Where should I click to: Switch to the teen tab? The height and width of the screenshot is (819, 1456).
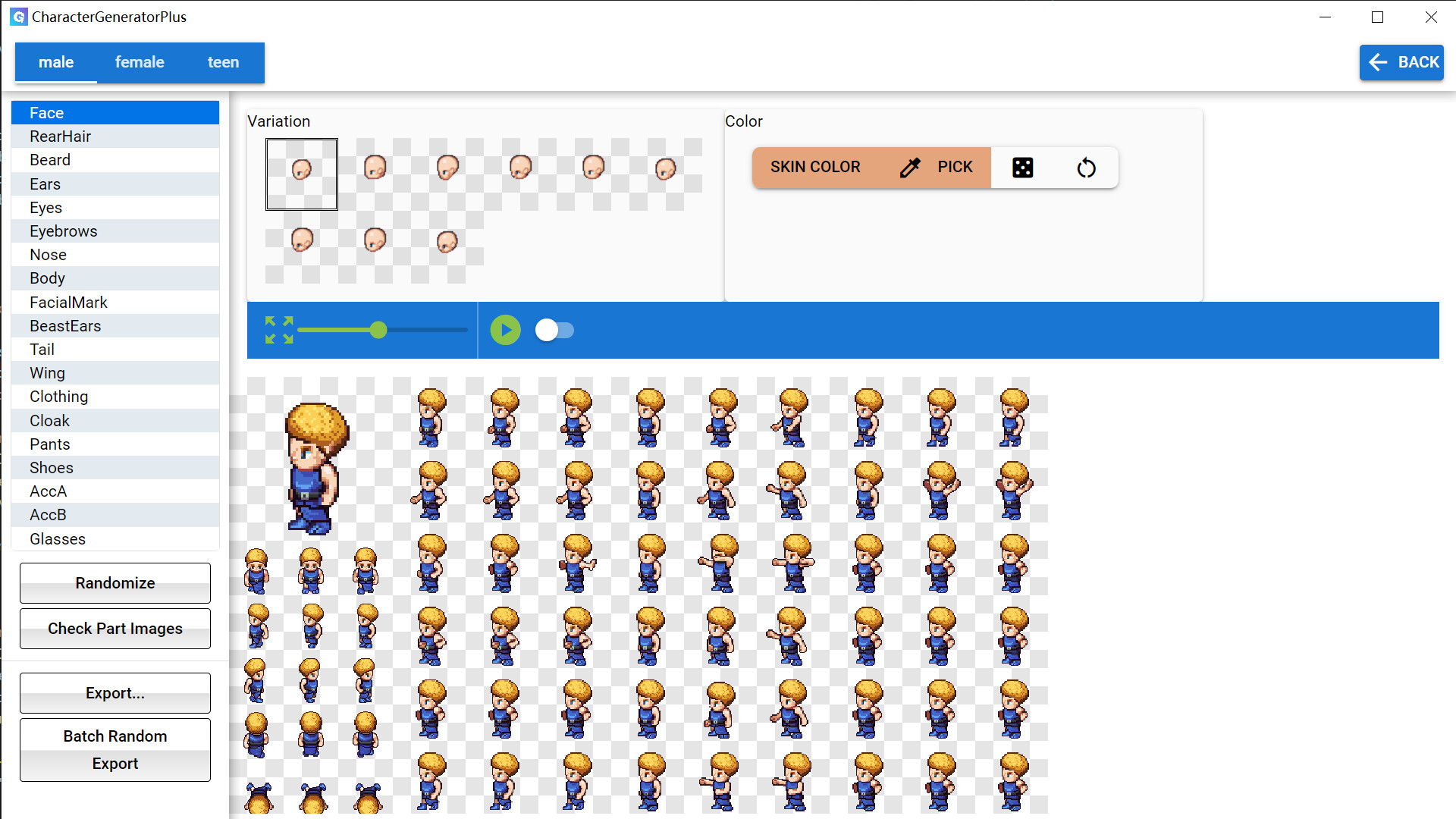223,62
